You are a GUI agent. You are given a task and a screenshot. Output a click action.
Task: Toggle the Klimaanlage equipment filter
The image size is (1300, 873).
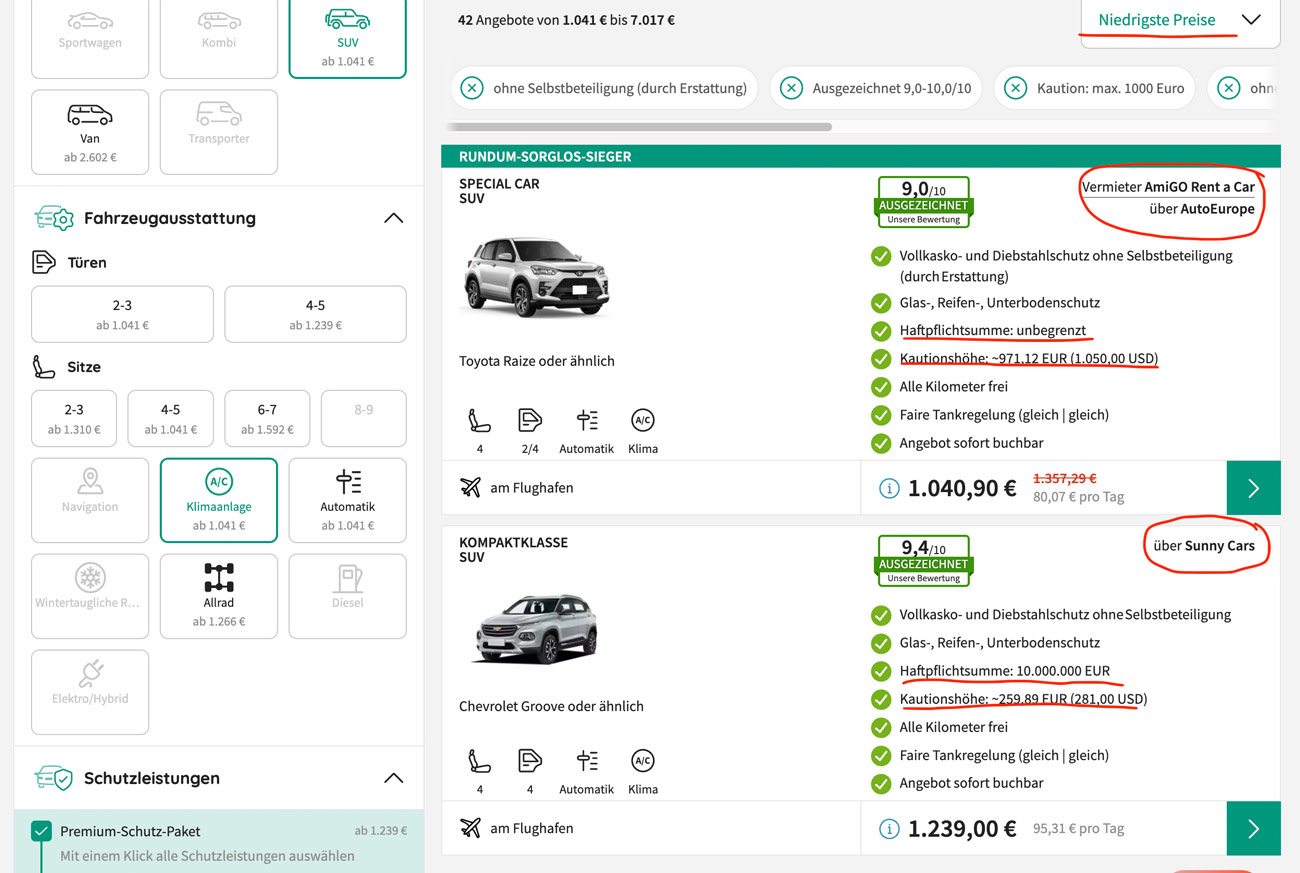click(219, 500)
